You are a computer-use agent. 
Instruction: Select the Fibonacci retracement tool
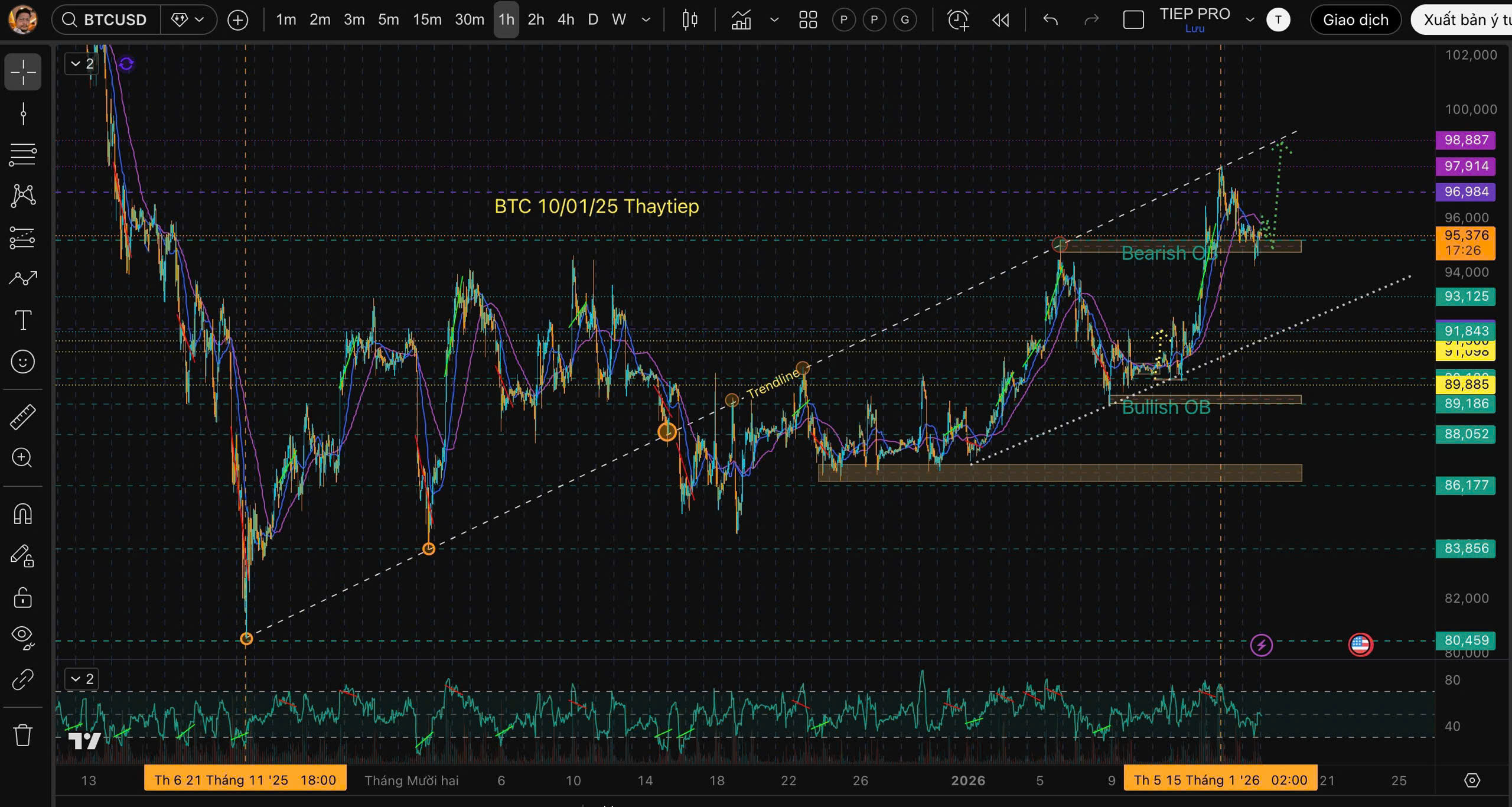click(22, 154)
